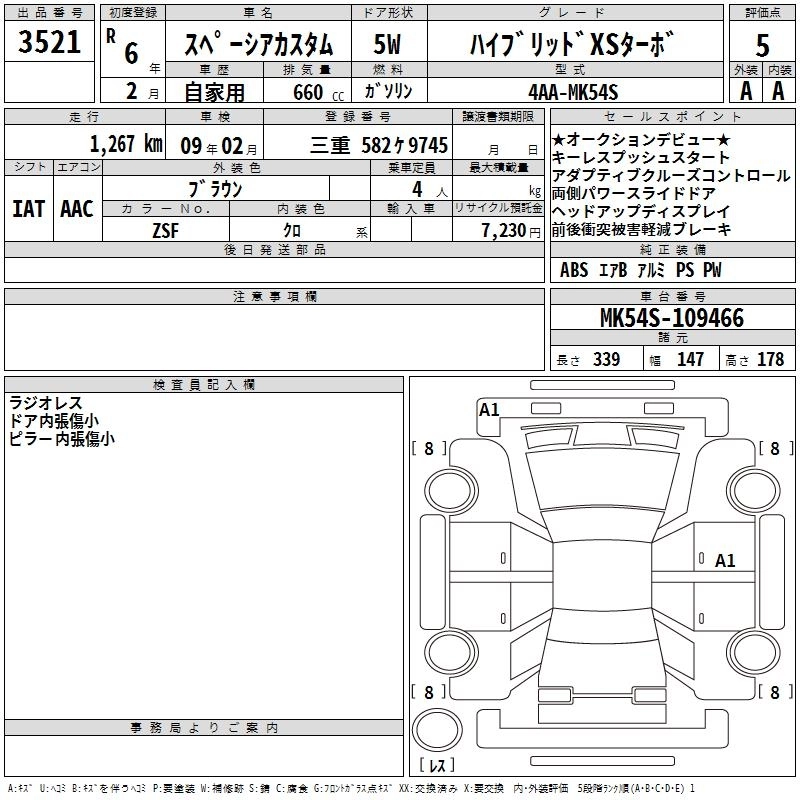This screenshot has height=800, width=800.
Task: Select the bottom-right [8] tire marker
Action: coord(774,692)
